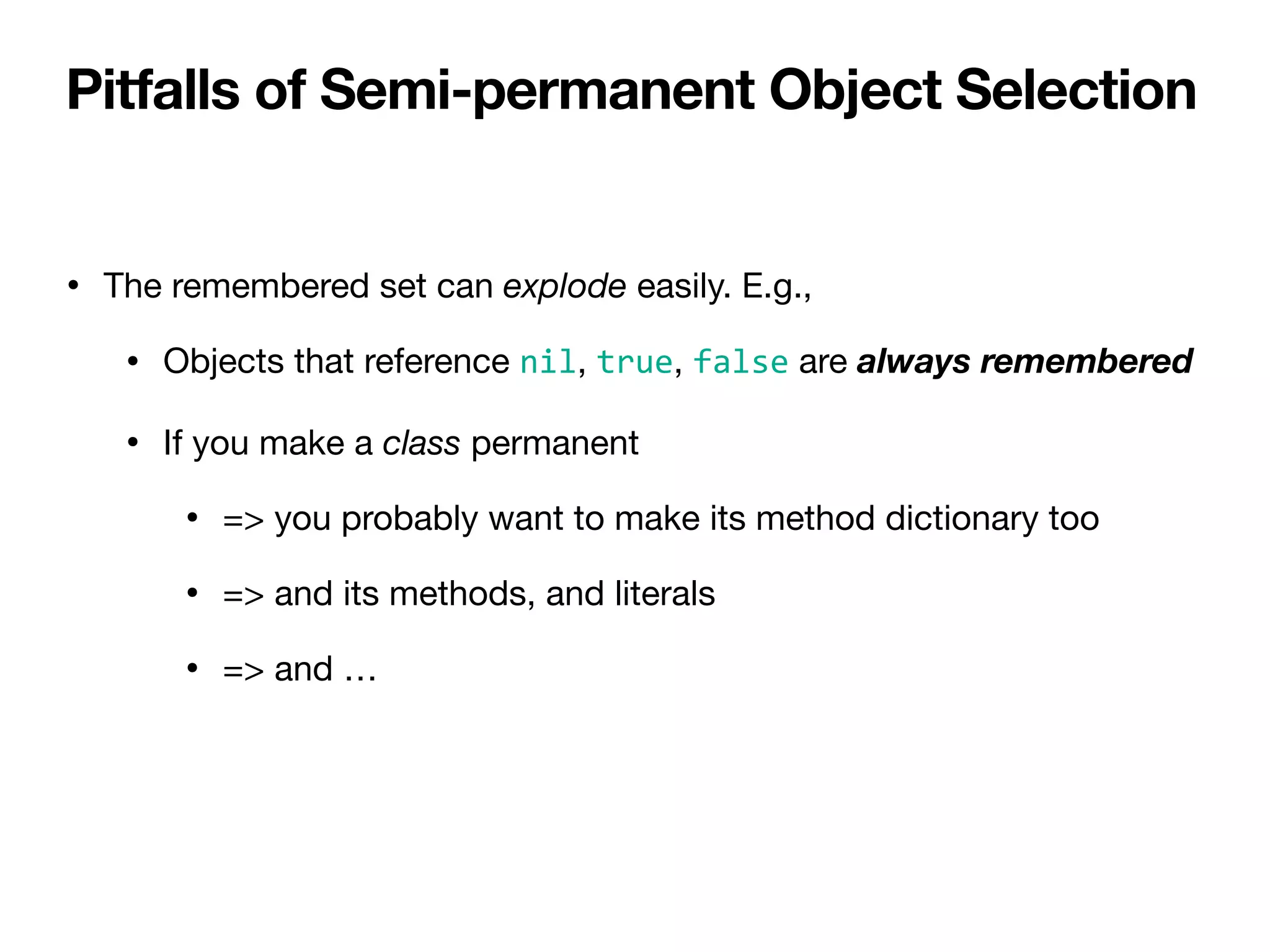This screenshot has width=1270, height=952.
Task: Click the word "Semi-permanent" in the title
Action: click(x=537, y=92)
